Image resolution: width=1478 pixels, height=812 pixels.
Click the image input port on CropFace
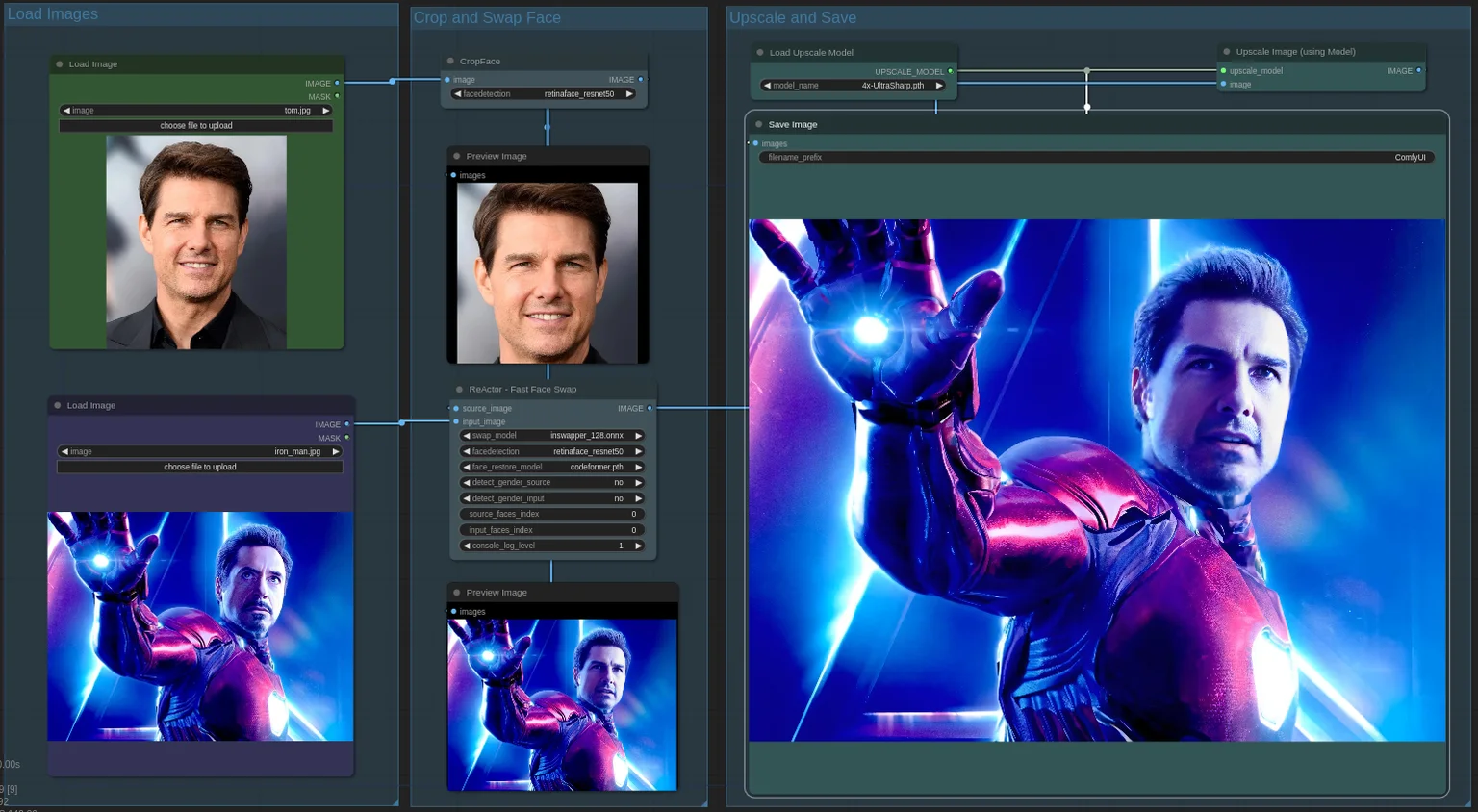point(447,80)
